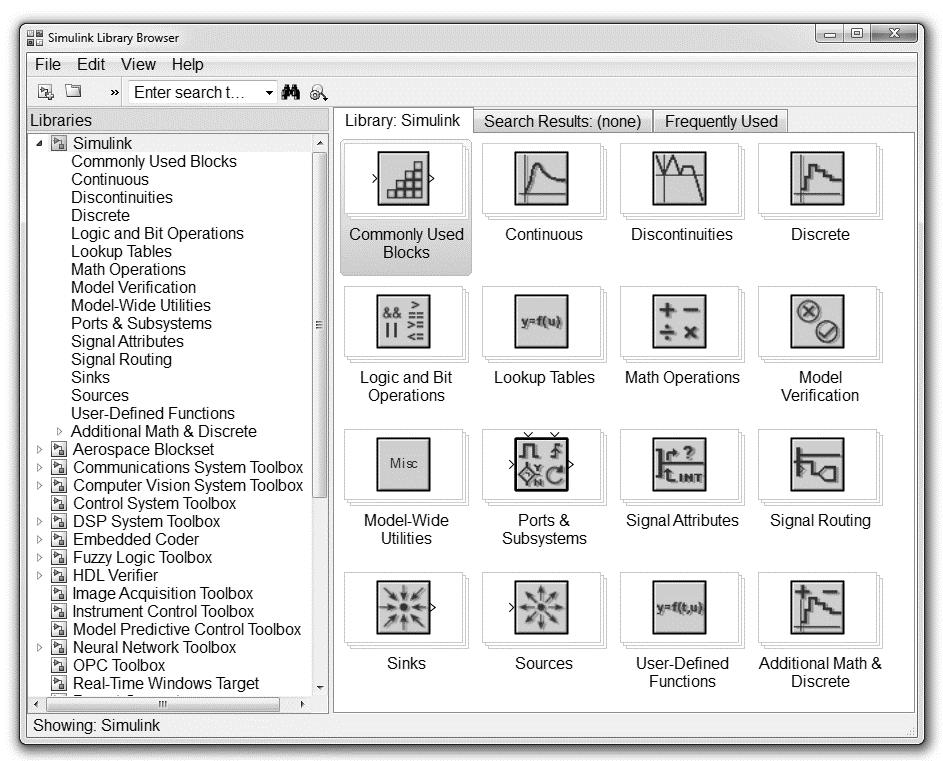Click the scroll down arrow in Libraries
Image resolution: width=943 pixels, height=761 pixels.
320,687
